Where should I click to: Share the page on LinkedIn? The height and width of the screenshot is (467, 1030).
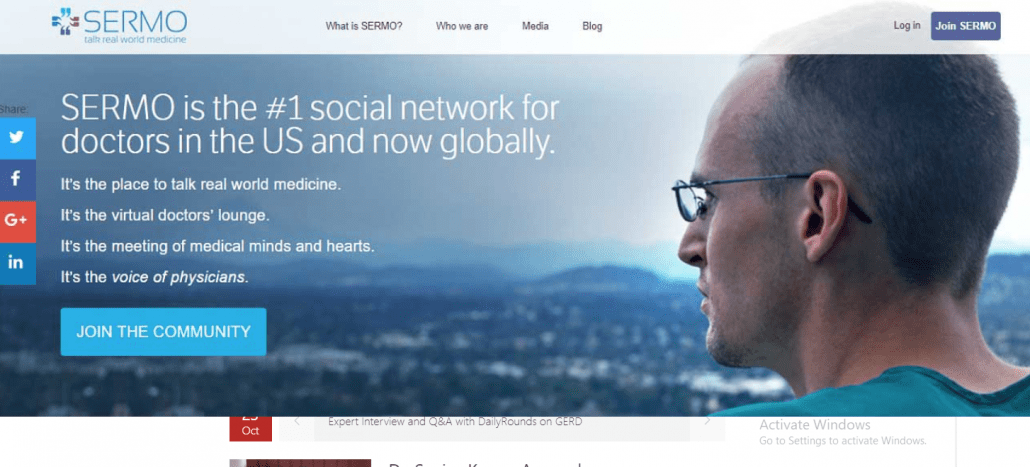click(17, 263)
